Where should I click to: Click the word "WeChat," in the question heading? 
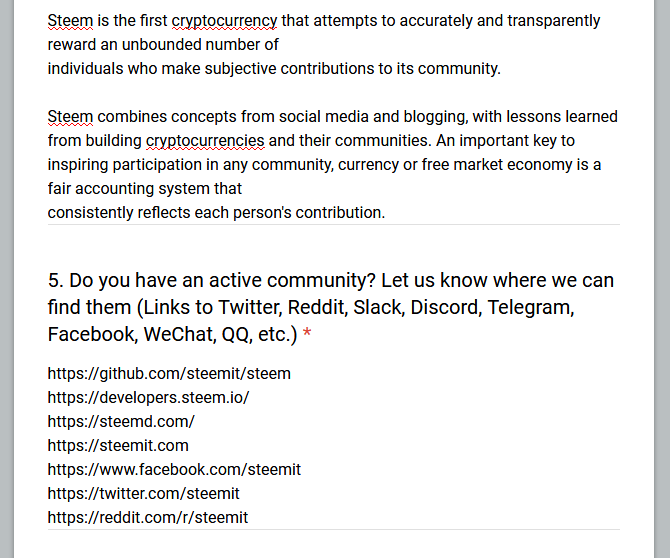pos(180,334)
